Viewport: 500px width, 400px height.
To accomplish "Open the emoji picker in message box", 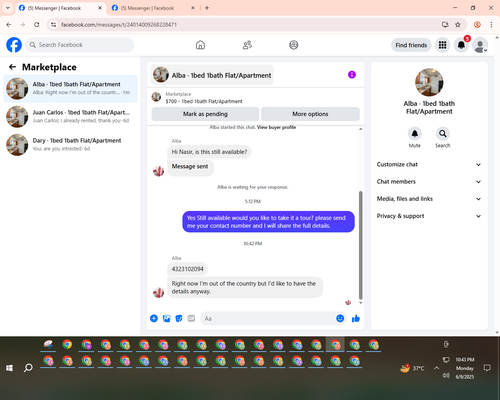I will (340, 318).
